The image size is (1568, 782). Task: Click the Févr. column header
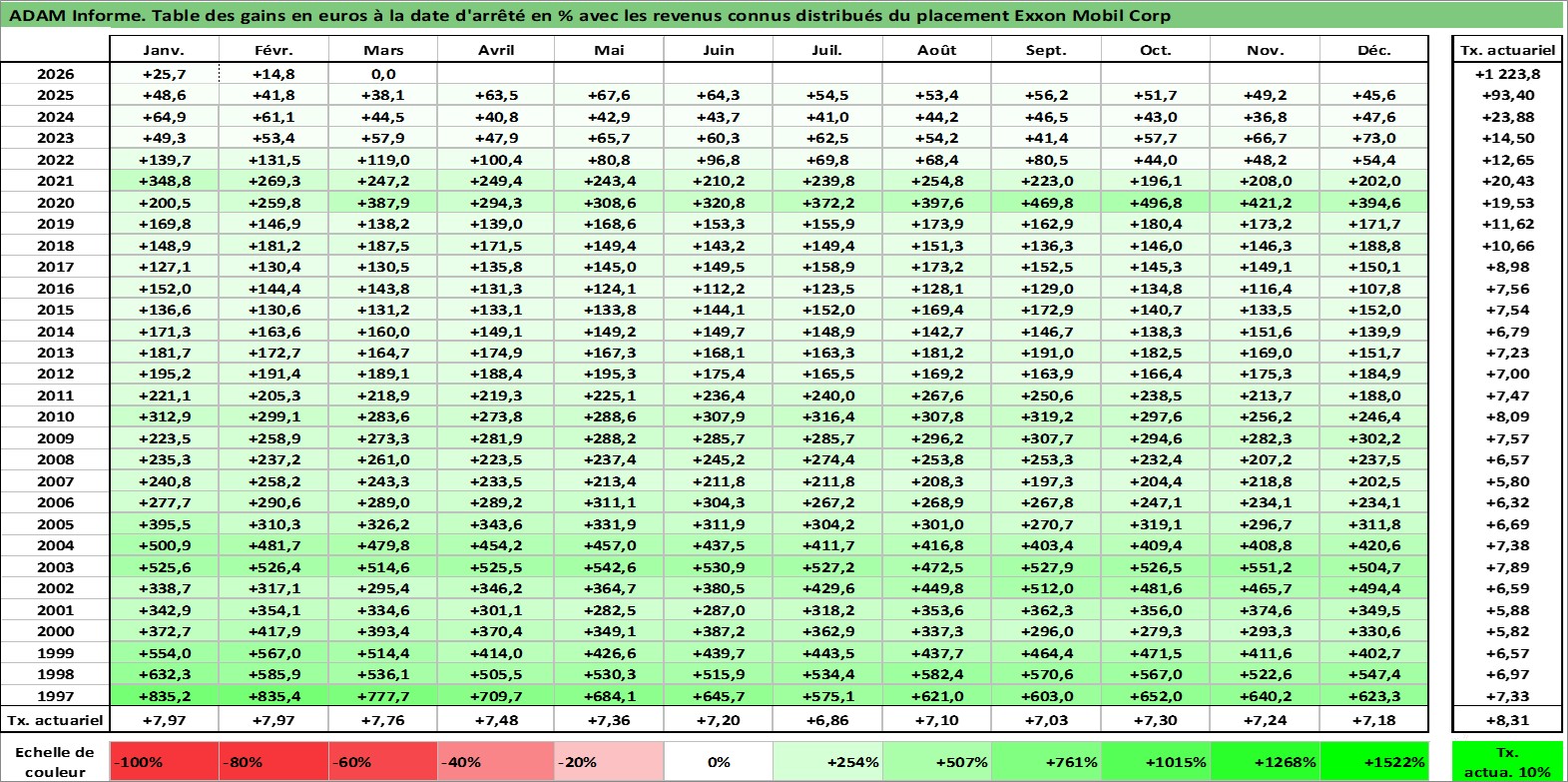(x=273, y=50)
